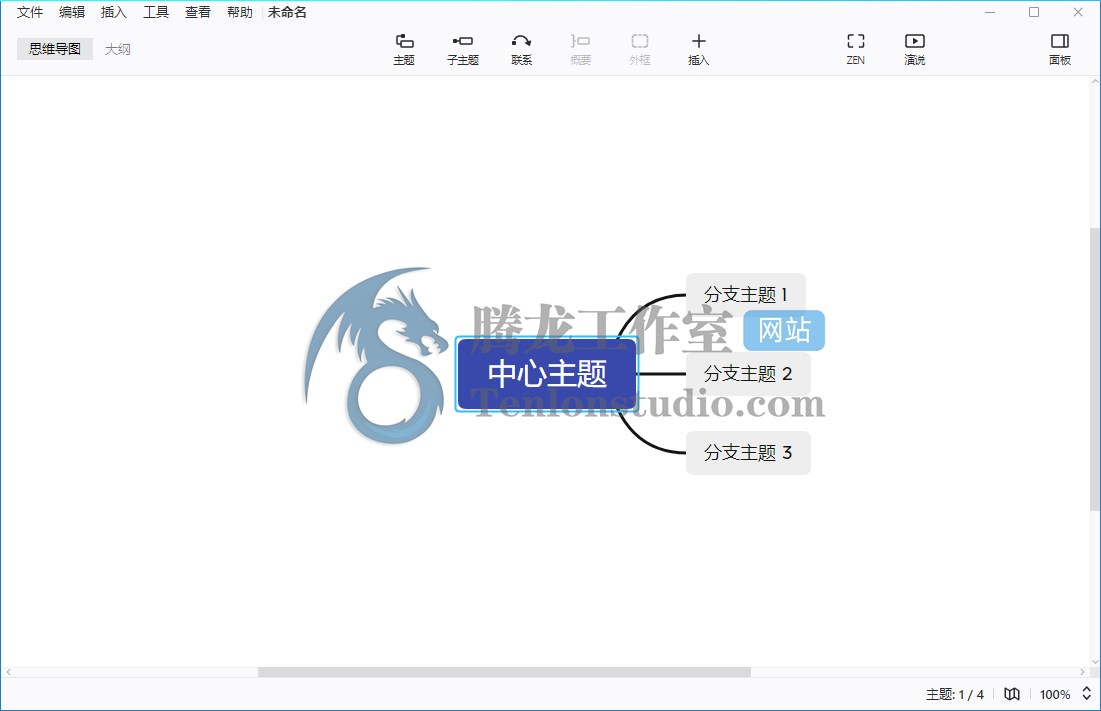
Task: Click the 未命名 document title
Action: pos(286,12)
